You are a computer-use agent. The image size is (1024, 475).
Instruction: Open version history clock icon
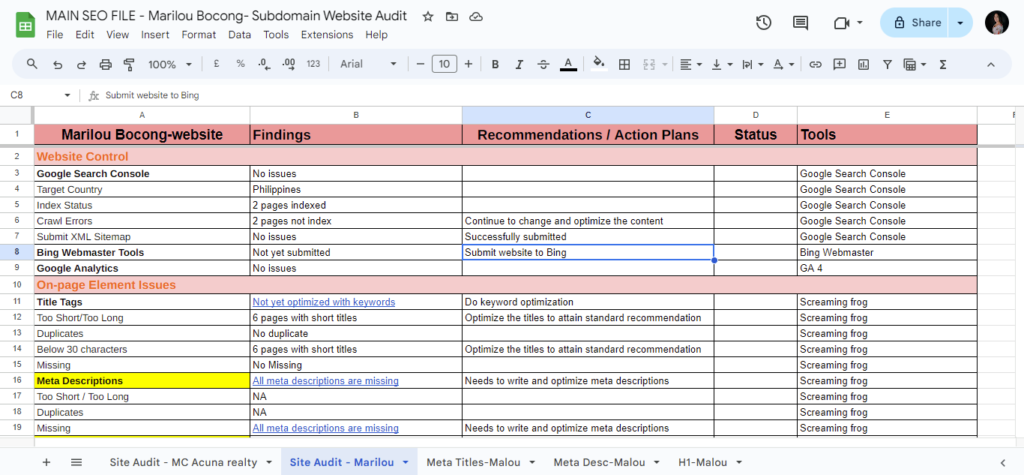click(763, 23)
